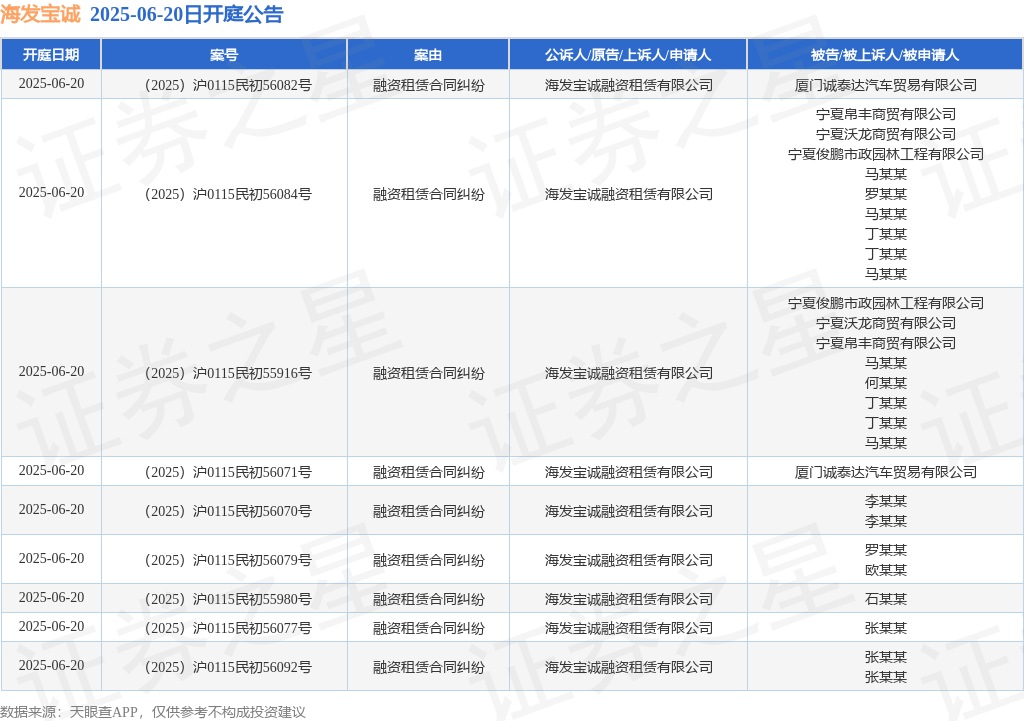Click 海发宝诚融资租赁有限公司 in the 56092号 row
The width and height of the screenshot is (1024, 721).
click(x=628, y=667)
